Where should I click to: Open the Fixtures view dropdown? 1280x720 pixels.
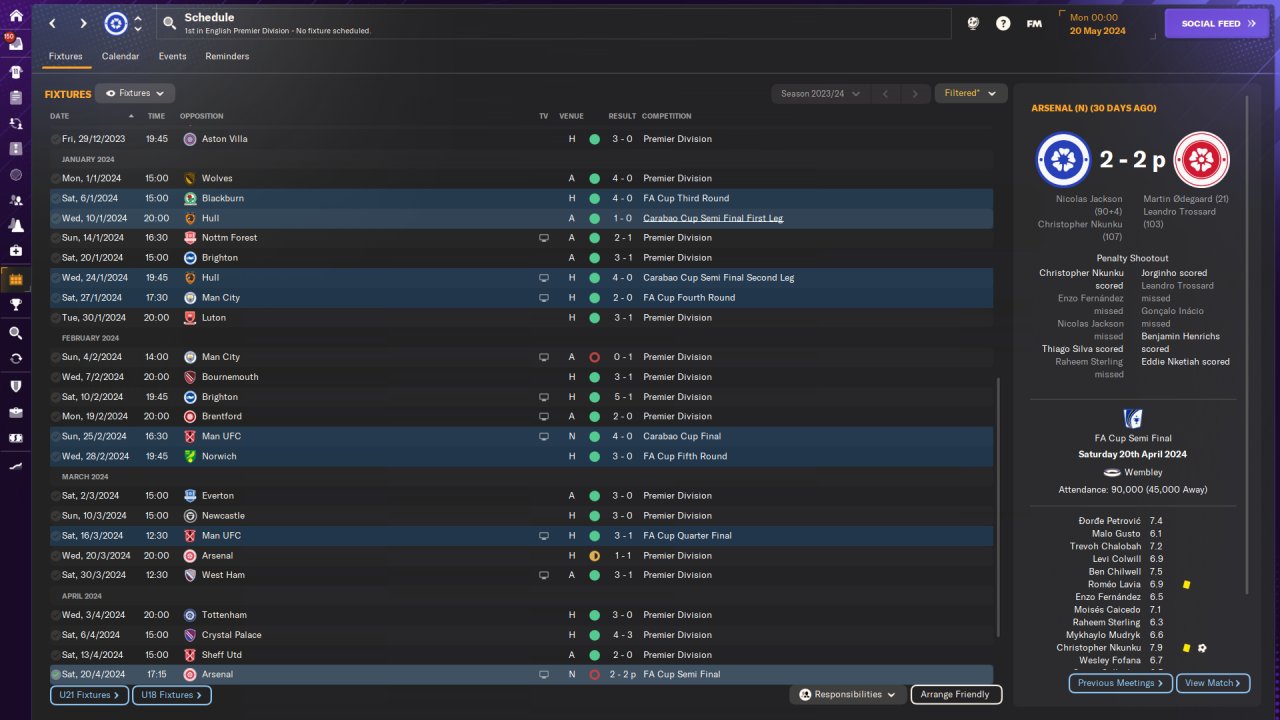135,93
